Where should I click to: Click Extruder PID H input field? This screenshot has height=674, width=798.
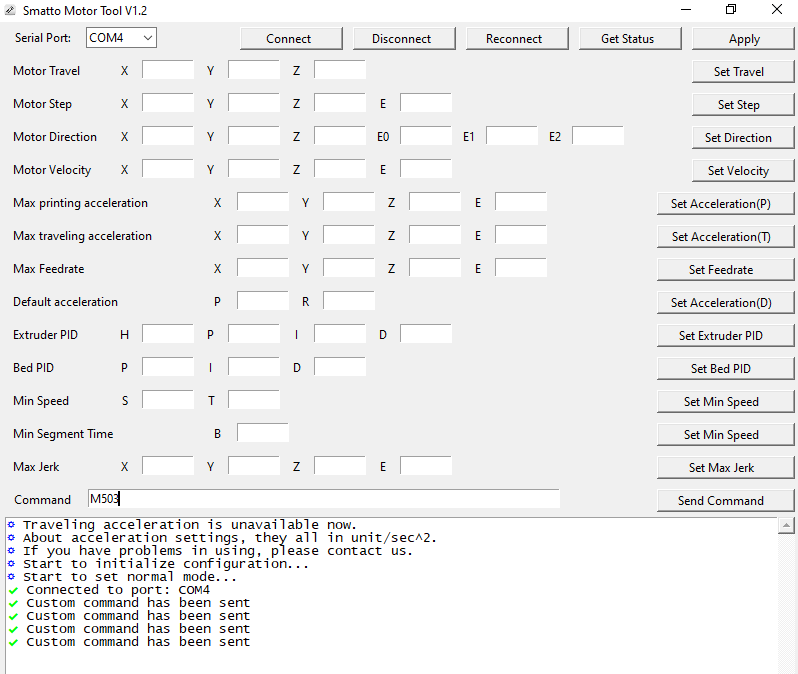click(168, 334)
